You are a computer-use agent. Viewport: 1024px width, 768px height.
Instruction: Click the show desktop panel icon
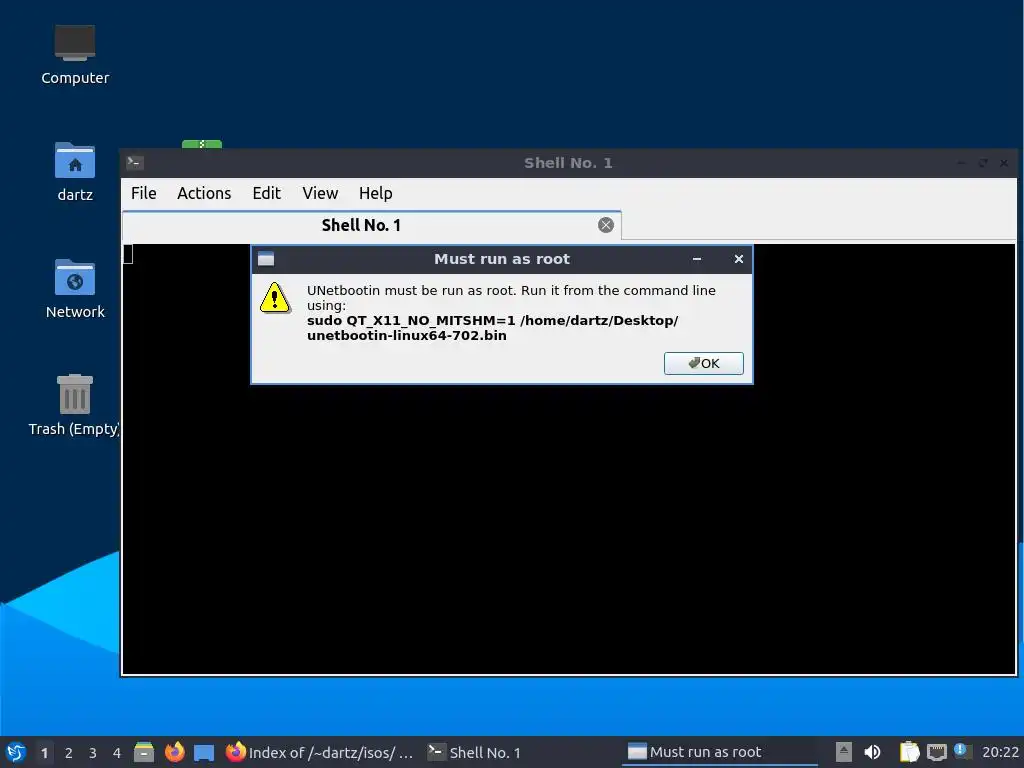(204, 752)
